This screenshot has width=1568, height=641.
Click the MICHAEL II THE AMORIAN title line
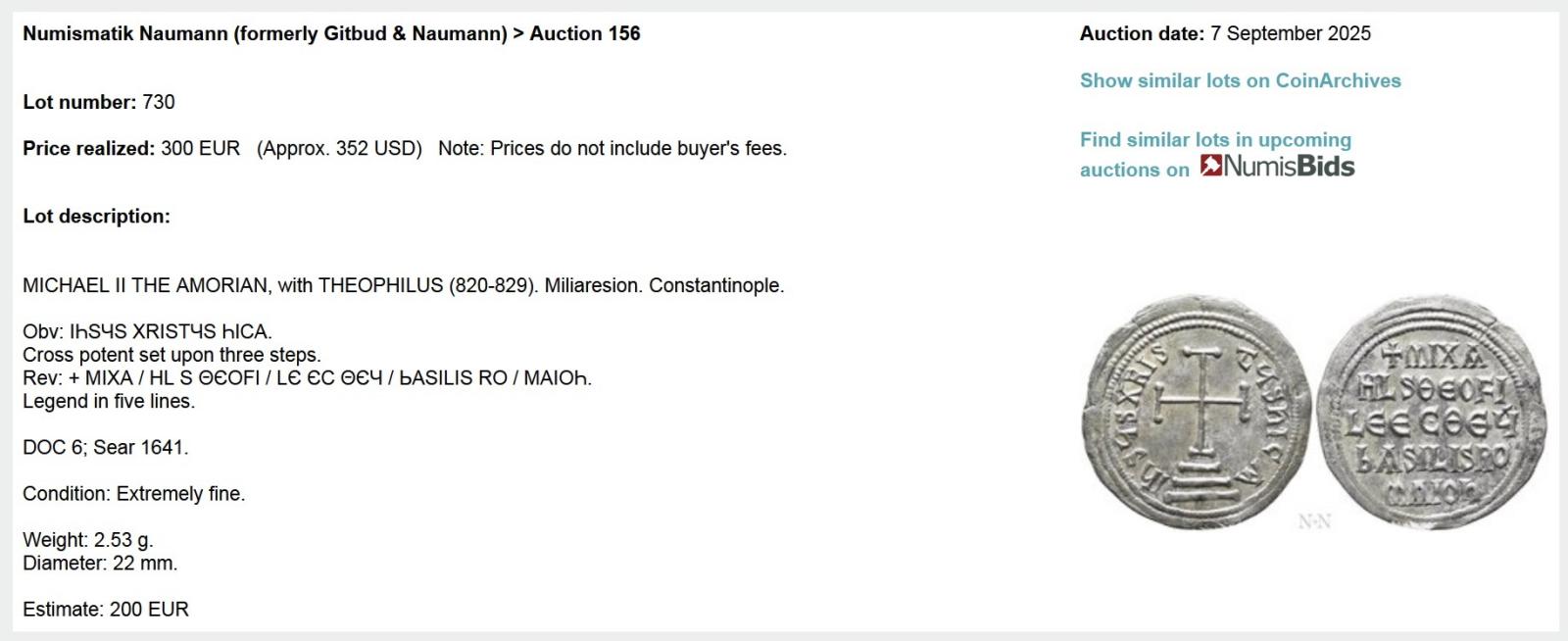click(403, 286)
